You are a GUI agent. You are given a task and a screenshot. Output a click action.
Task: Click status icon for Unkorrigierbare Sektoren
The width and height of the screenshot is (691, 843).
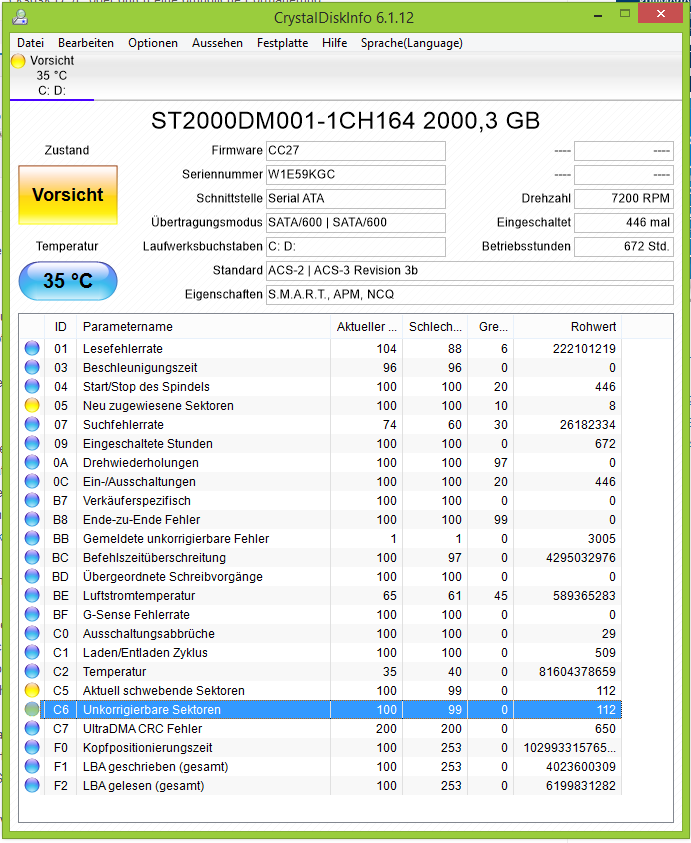point(32,709)
